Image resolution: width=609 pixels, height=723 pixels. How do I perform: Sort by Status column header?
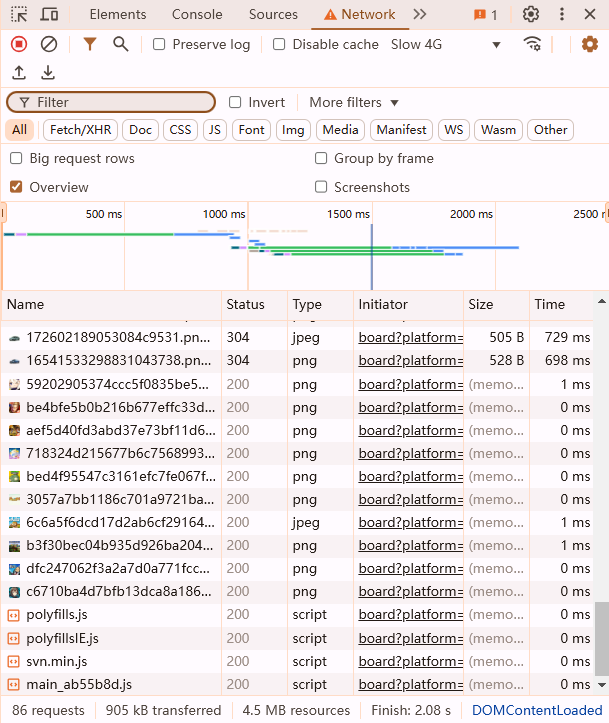point(254,304)
